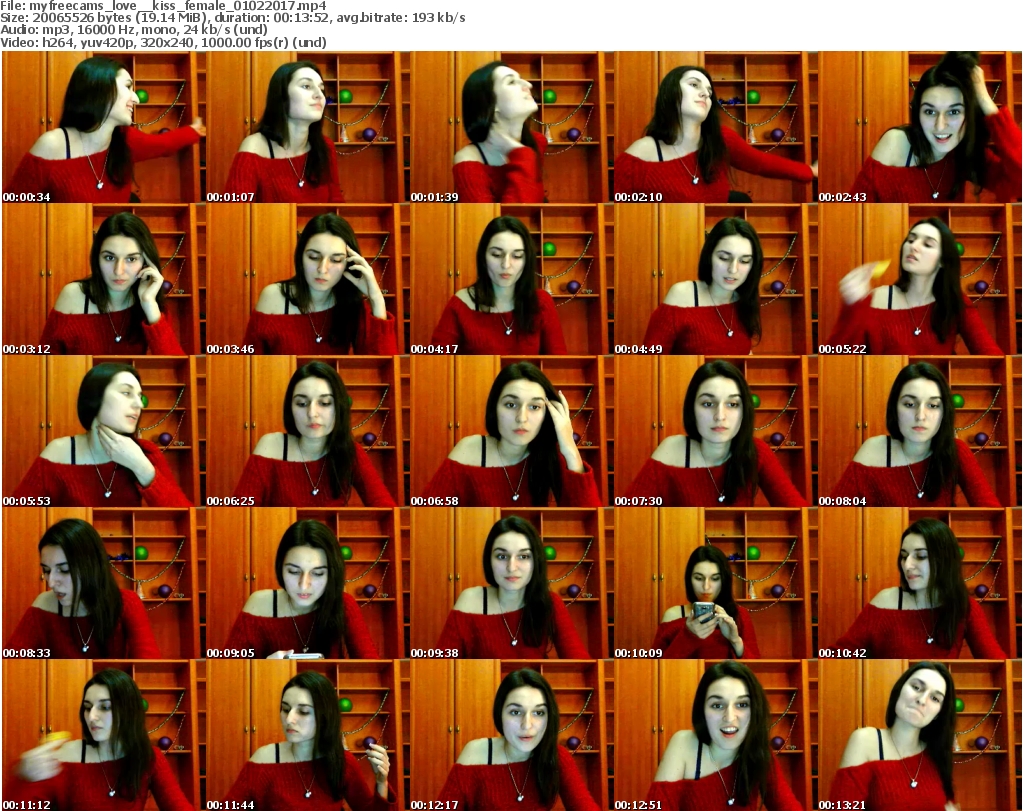The width and height of the screenshot is (1024, 811).
Task: Select the thumbnail timestamped 00:08:33
Action: tap(104, 583)
